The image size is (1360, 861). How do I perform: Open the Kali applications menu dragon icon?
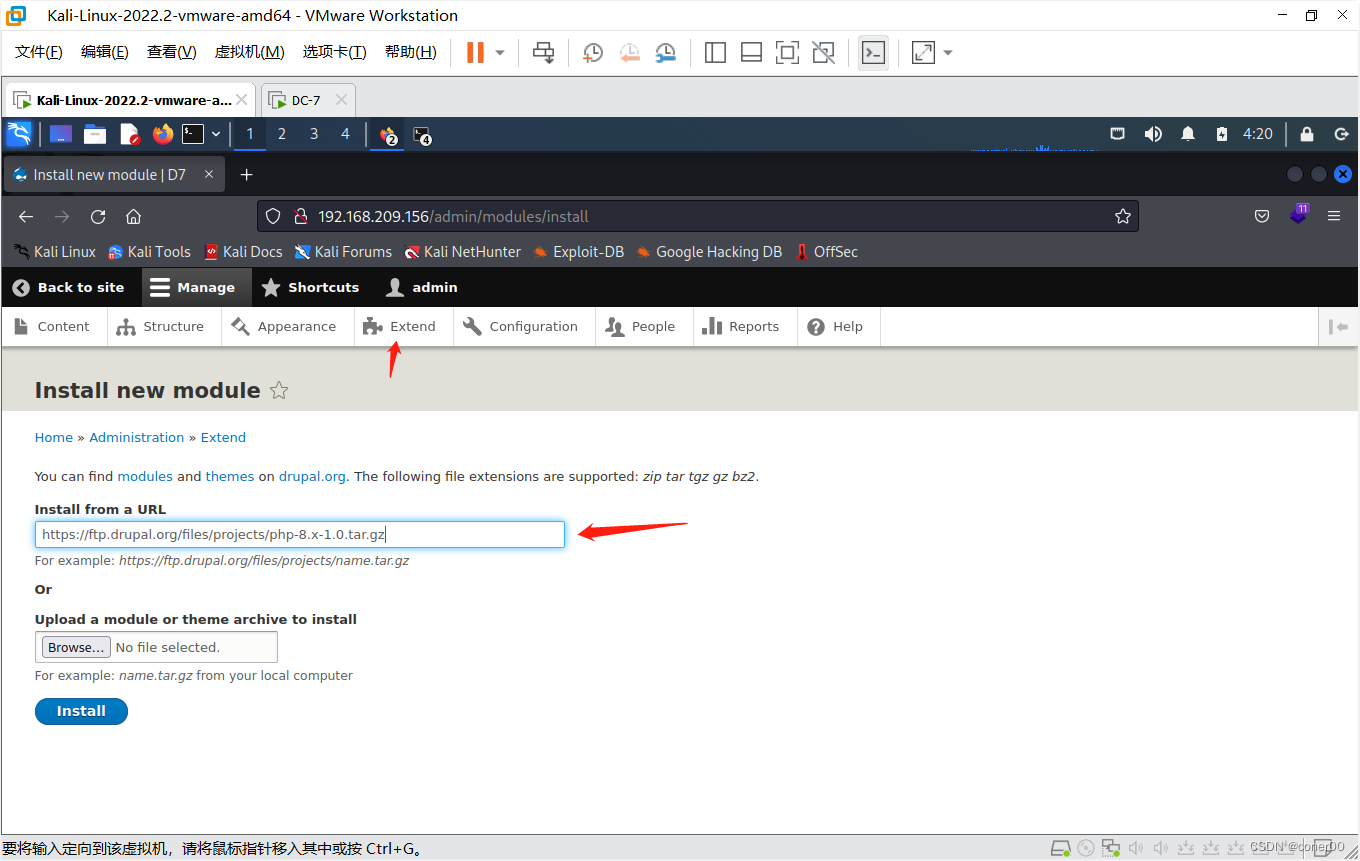[x=19, y=134]
